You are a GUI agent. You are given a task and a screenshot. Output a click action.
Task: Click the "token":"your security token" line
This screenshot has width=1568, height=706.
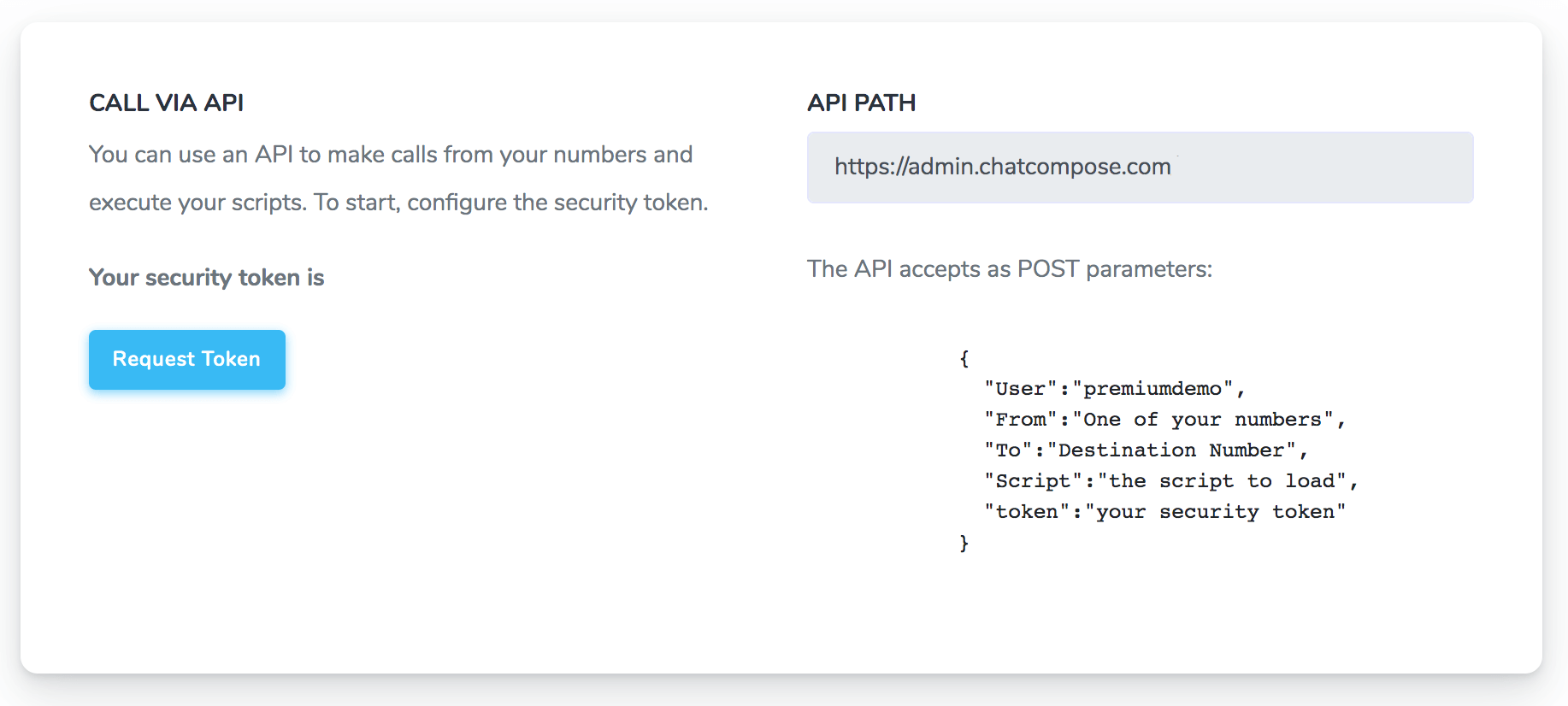tap(1165, 512)
